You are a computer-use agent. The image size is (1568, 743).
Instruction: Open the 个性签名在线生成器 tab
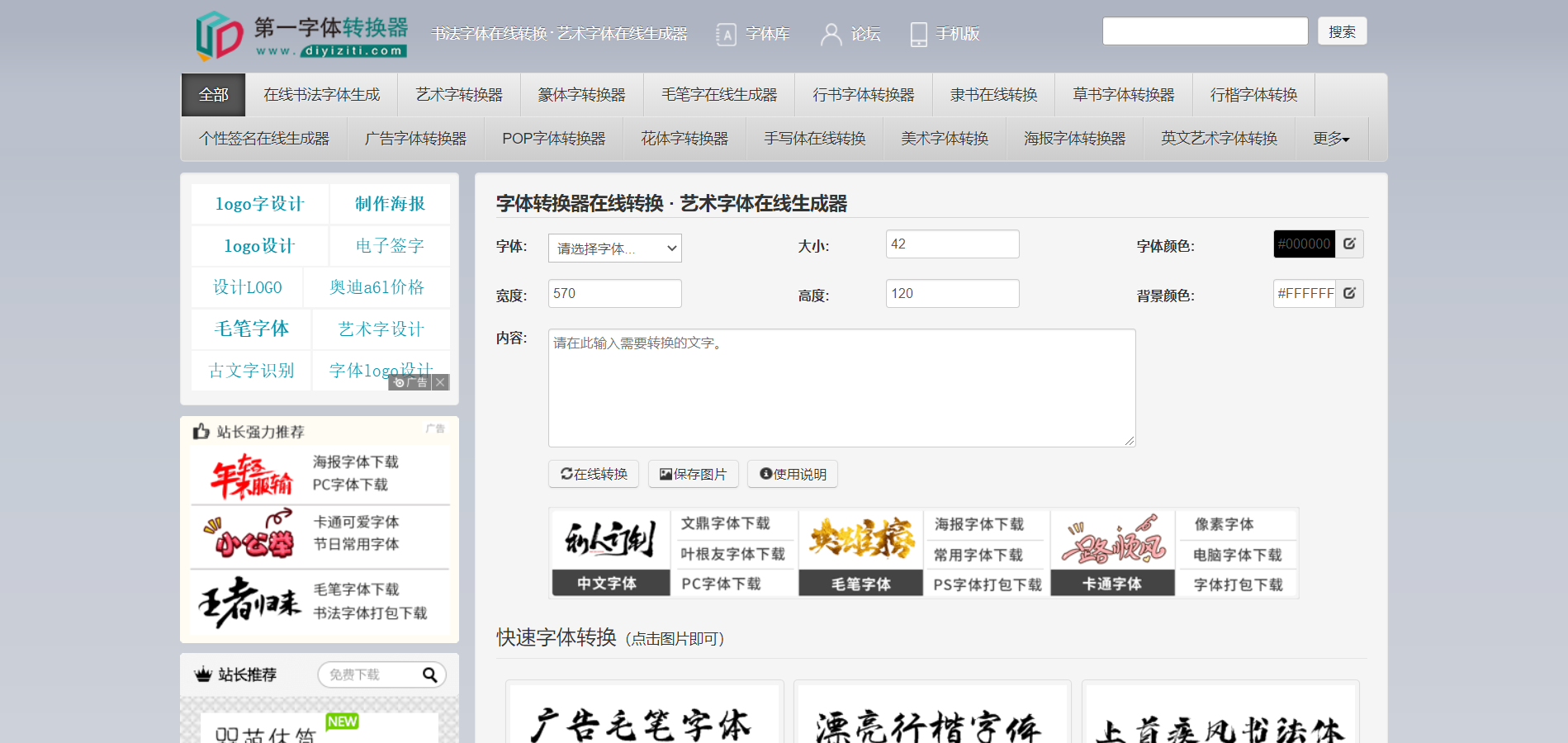click(263, 139)
